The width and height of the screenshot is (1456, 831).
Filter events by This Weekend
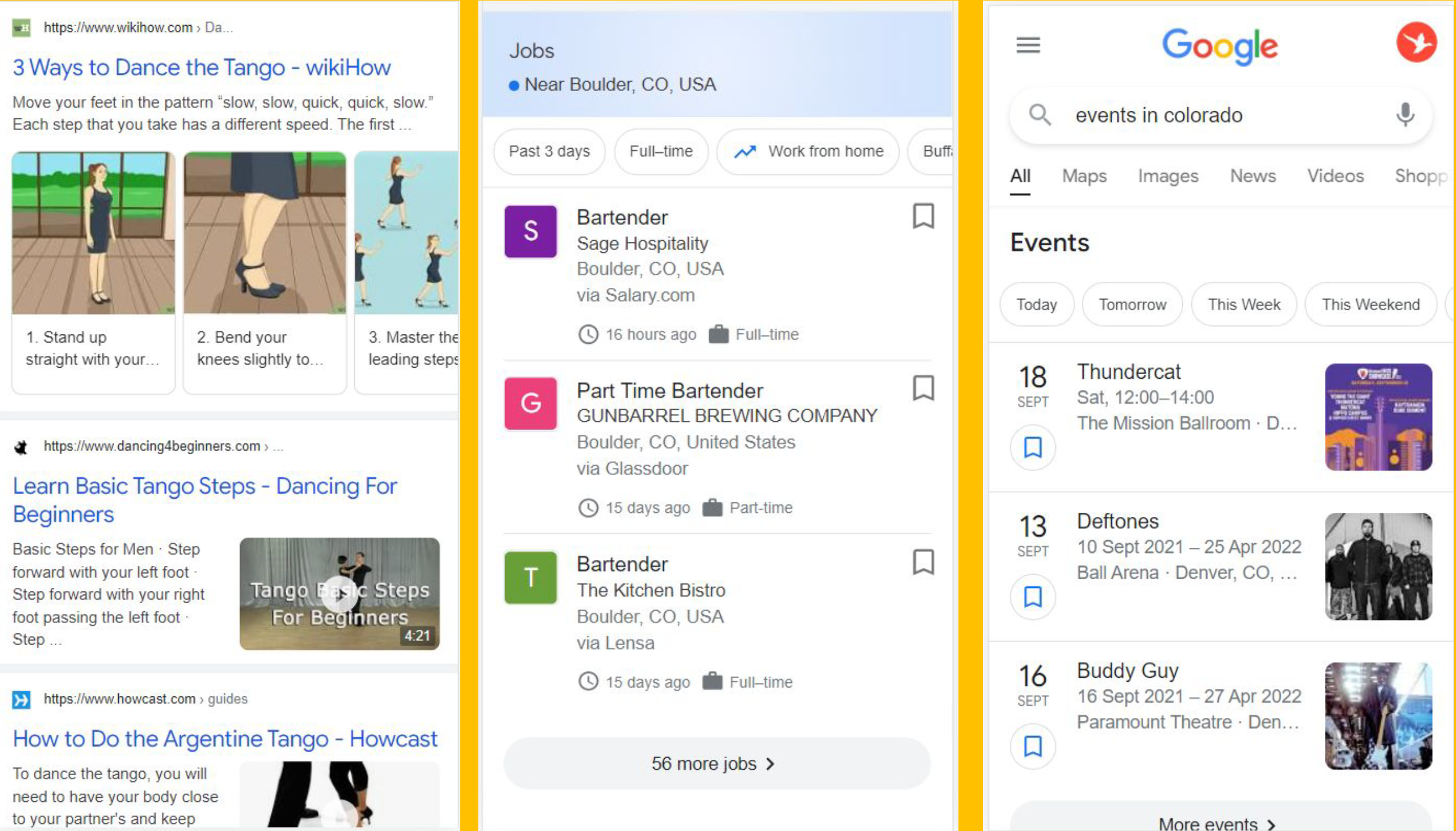coord(1370,304)
